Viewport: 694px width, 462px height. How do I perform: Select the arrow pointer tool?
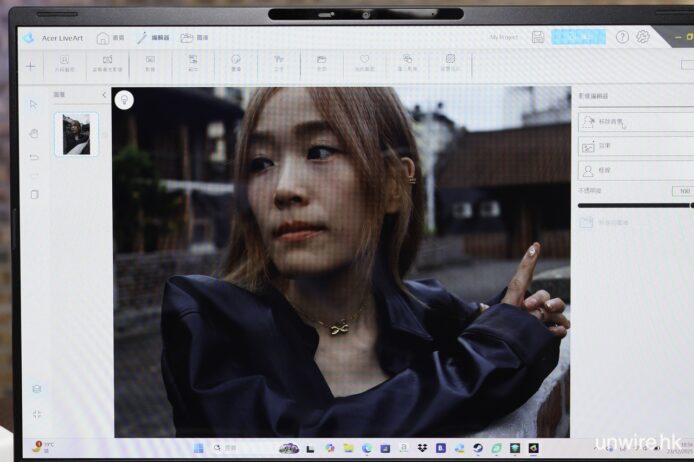tap(33, 104)
